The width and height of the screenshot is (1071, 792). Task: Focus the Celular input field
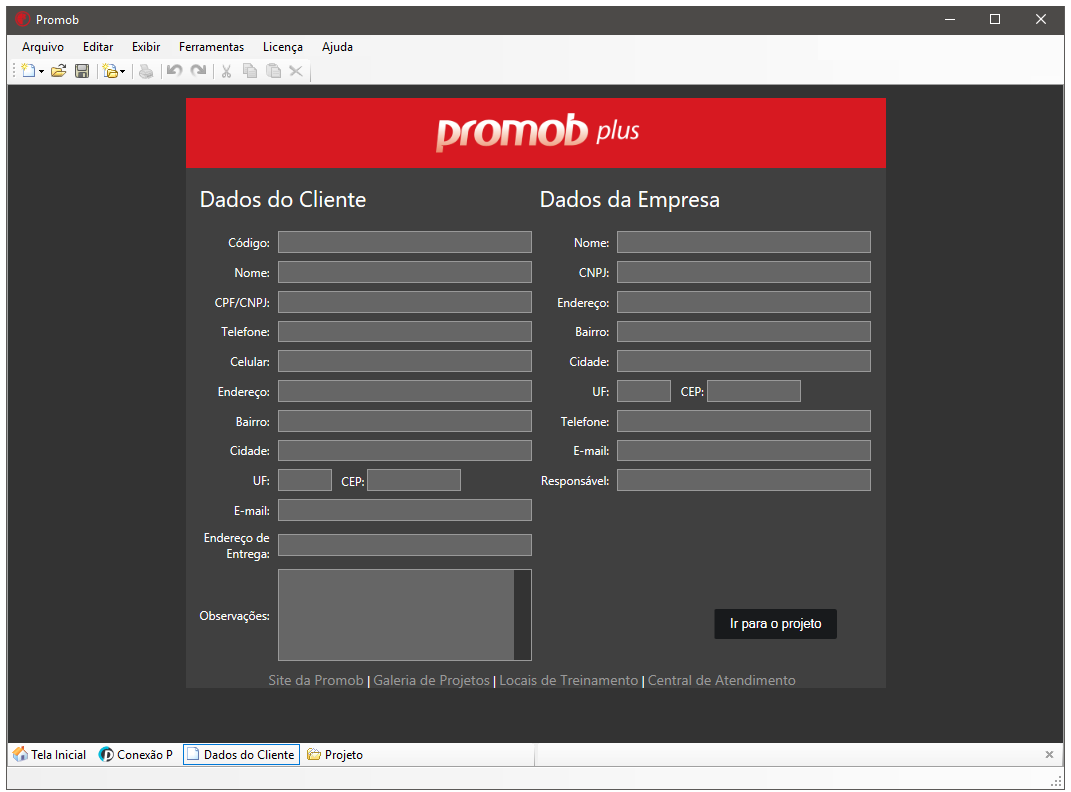tap(404, 361)
